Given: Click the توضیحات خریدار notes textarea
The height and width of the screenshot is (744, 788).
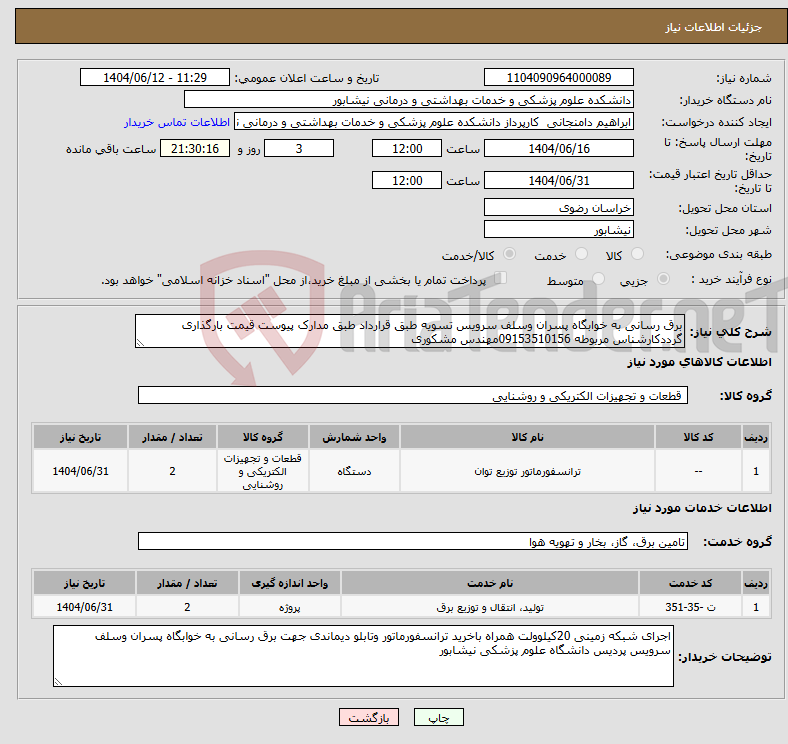Looking at the screenshot, I should pyautogui.click(x=363, y=656).
